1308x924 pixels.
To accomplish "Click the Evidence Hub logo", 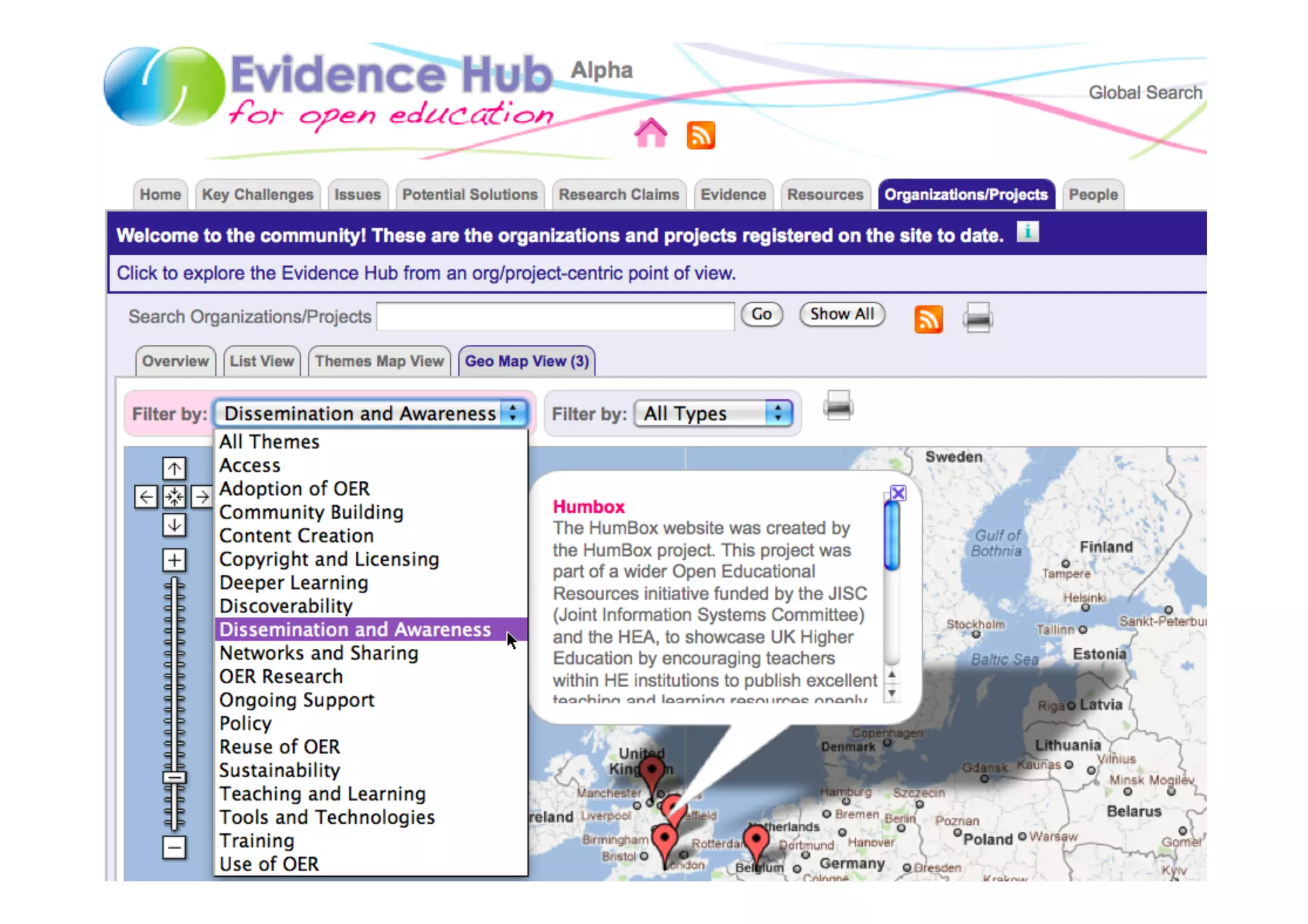I will click(329, 89).
